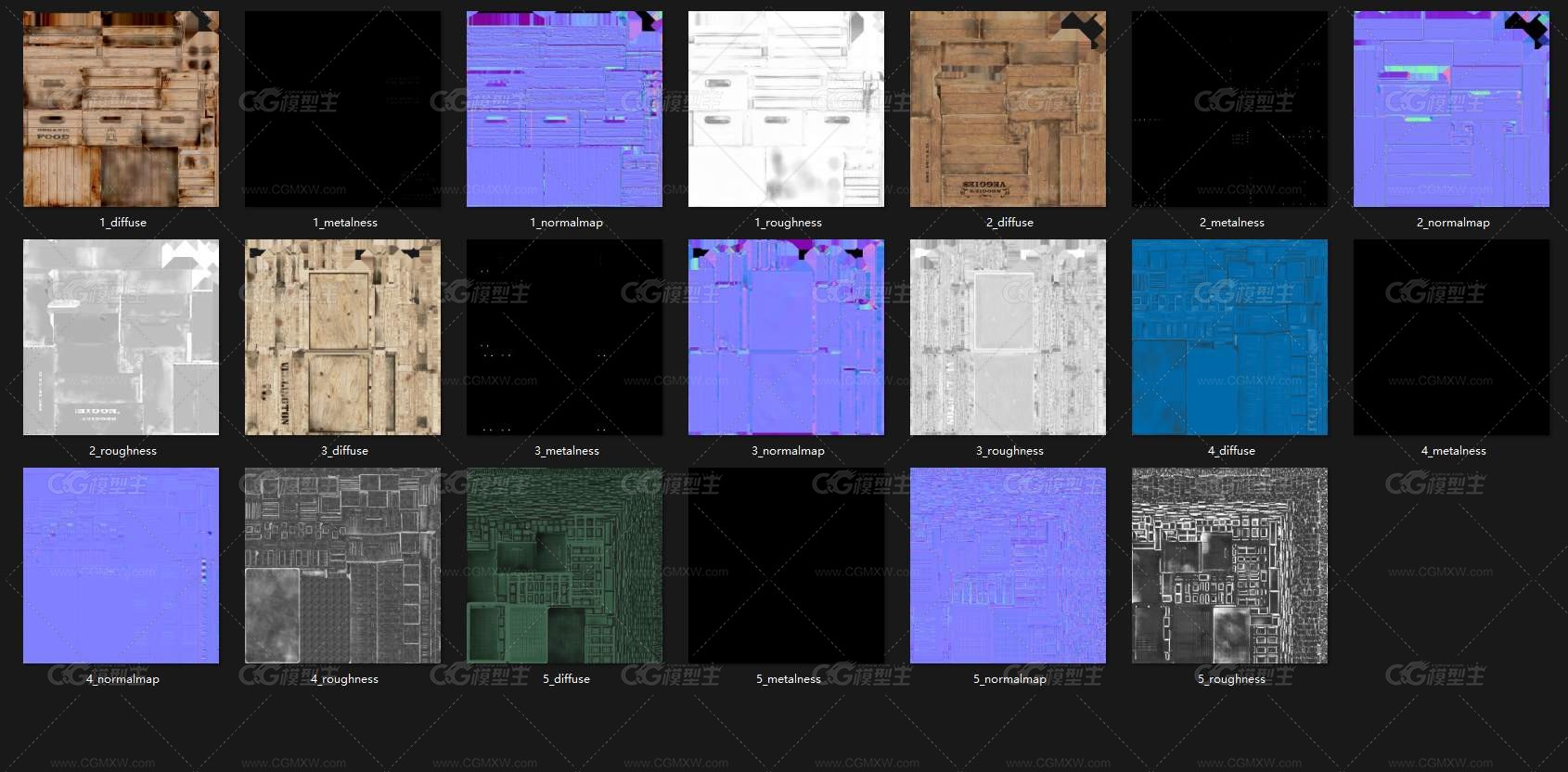Select the 1_diffuse wood texture thumbnail

point(121,109)
